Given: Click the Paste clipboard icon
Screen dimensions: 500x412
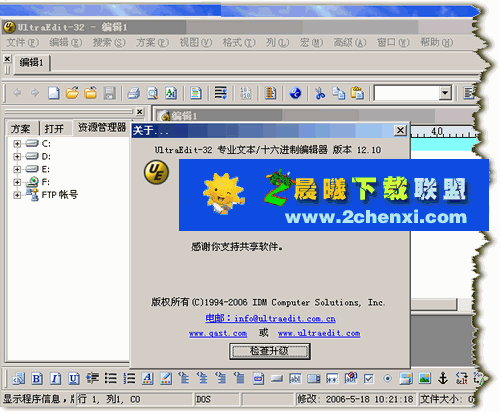Looking at the screenshot, I should (x=357, y=93).
